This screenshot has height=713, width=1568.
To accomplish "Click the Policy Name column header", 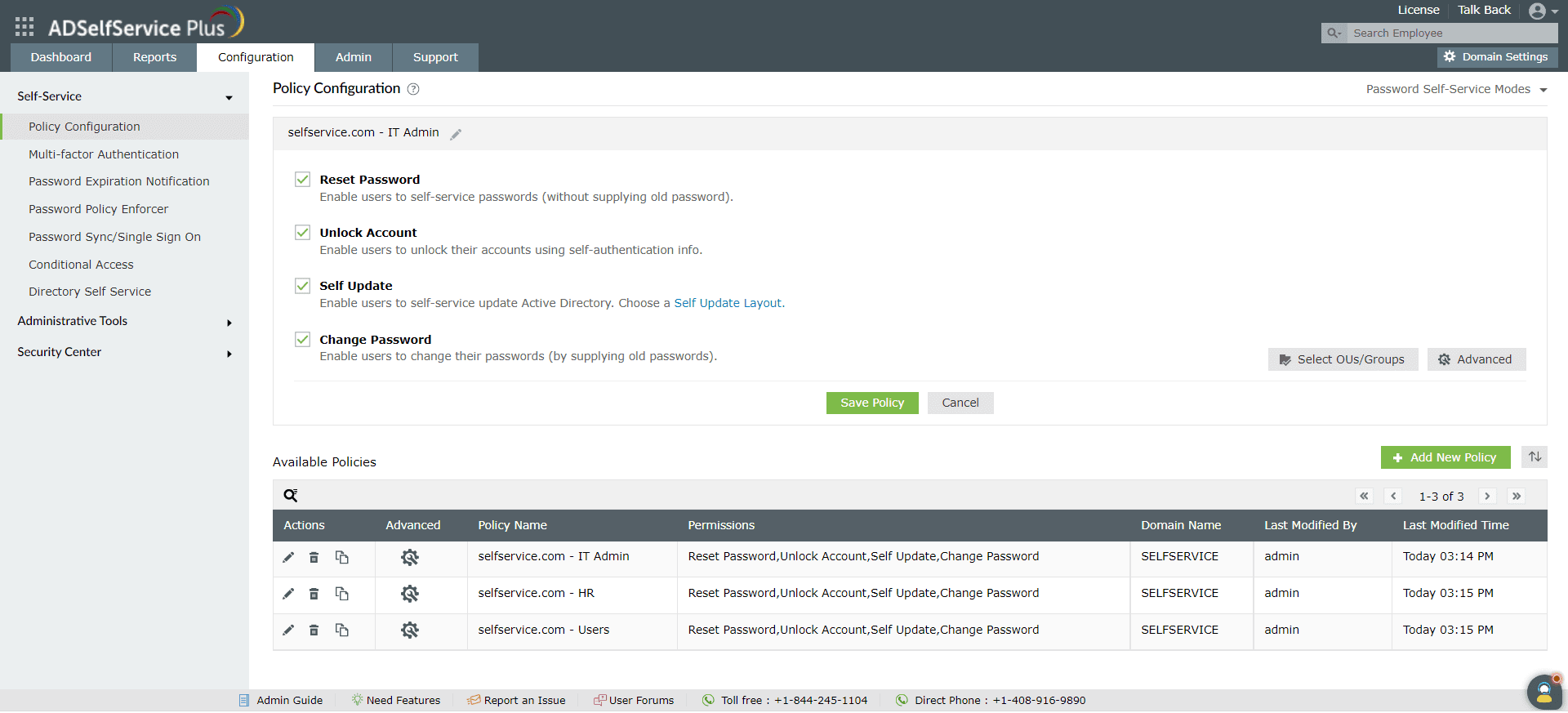I will click(x=513, y=525).
